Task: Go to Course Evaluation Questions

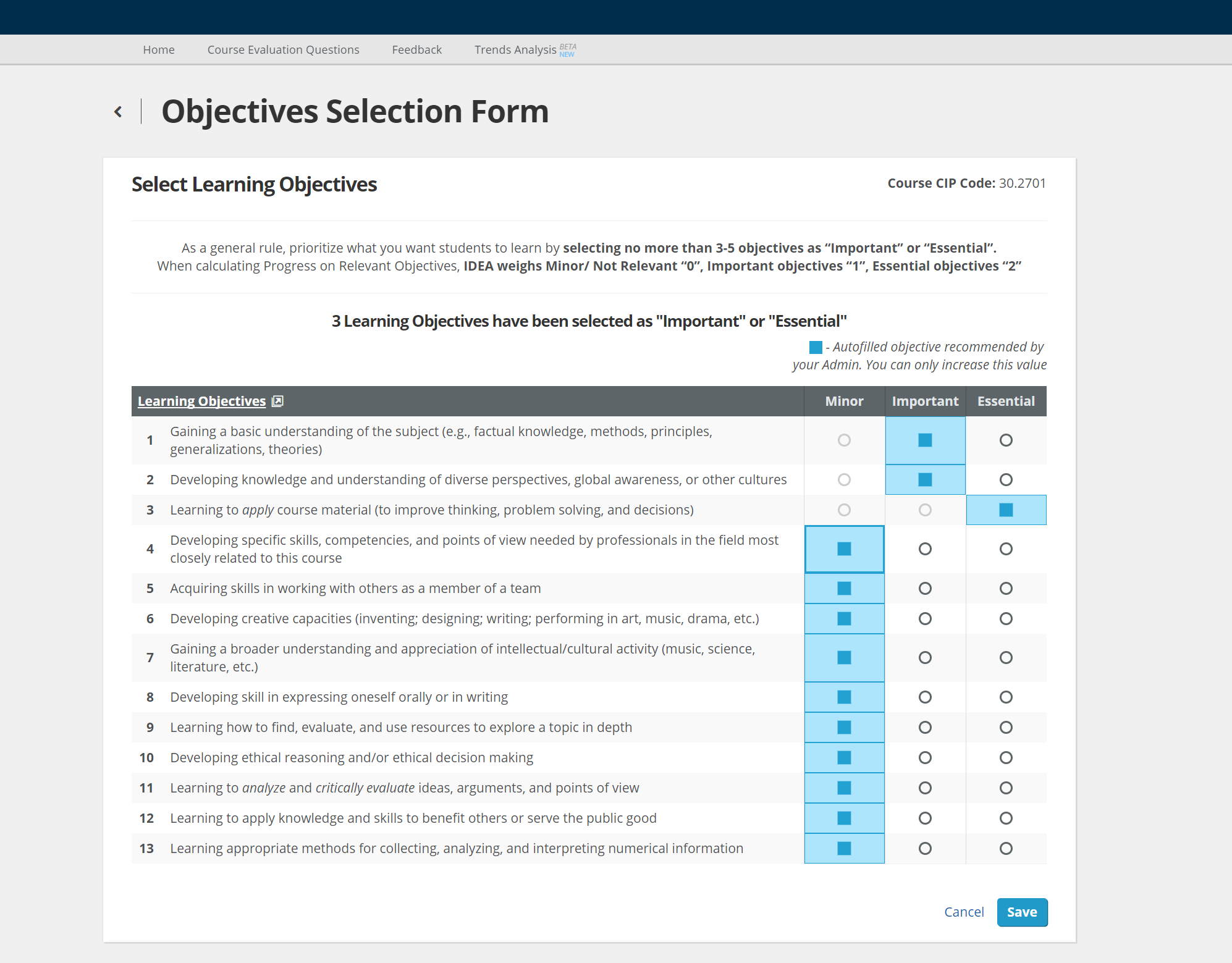Action: click(x=283, y=49)
